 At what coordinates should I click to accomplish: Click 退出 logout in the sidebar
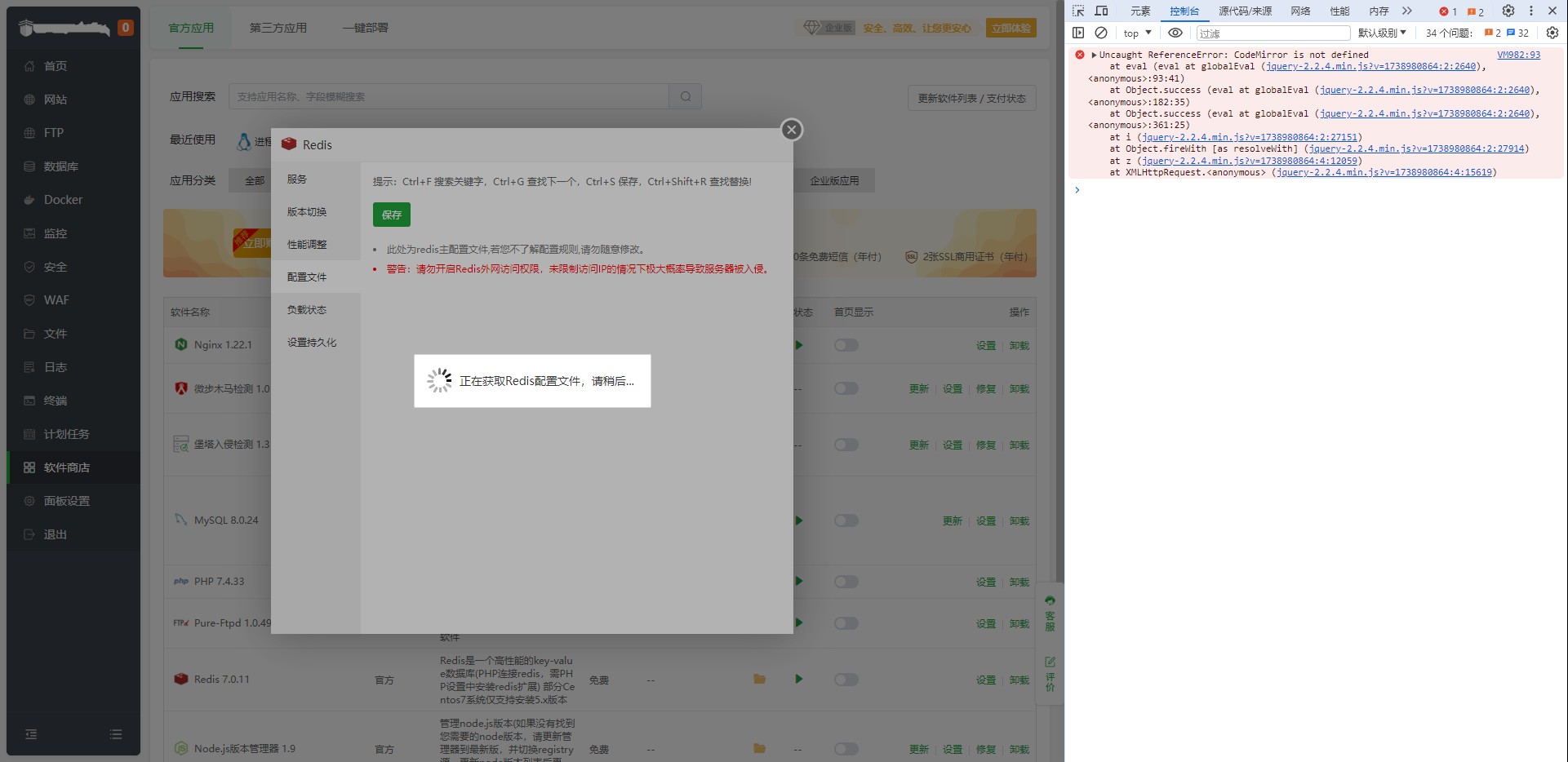73,534
